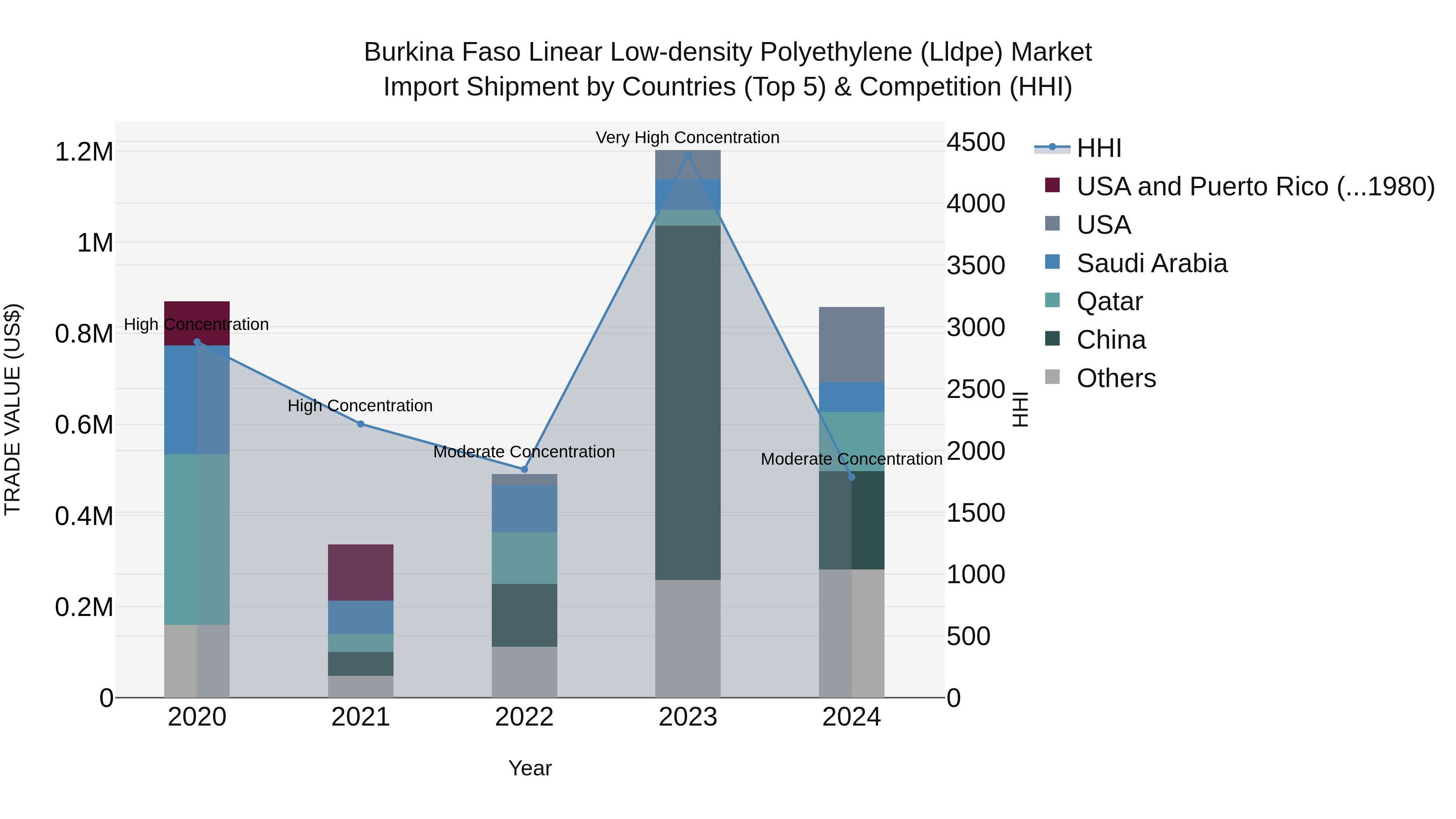Click the gray Others segment in 2024 bar
This screenshot has width=1456, height=819.
tap(852, 634)
